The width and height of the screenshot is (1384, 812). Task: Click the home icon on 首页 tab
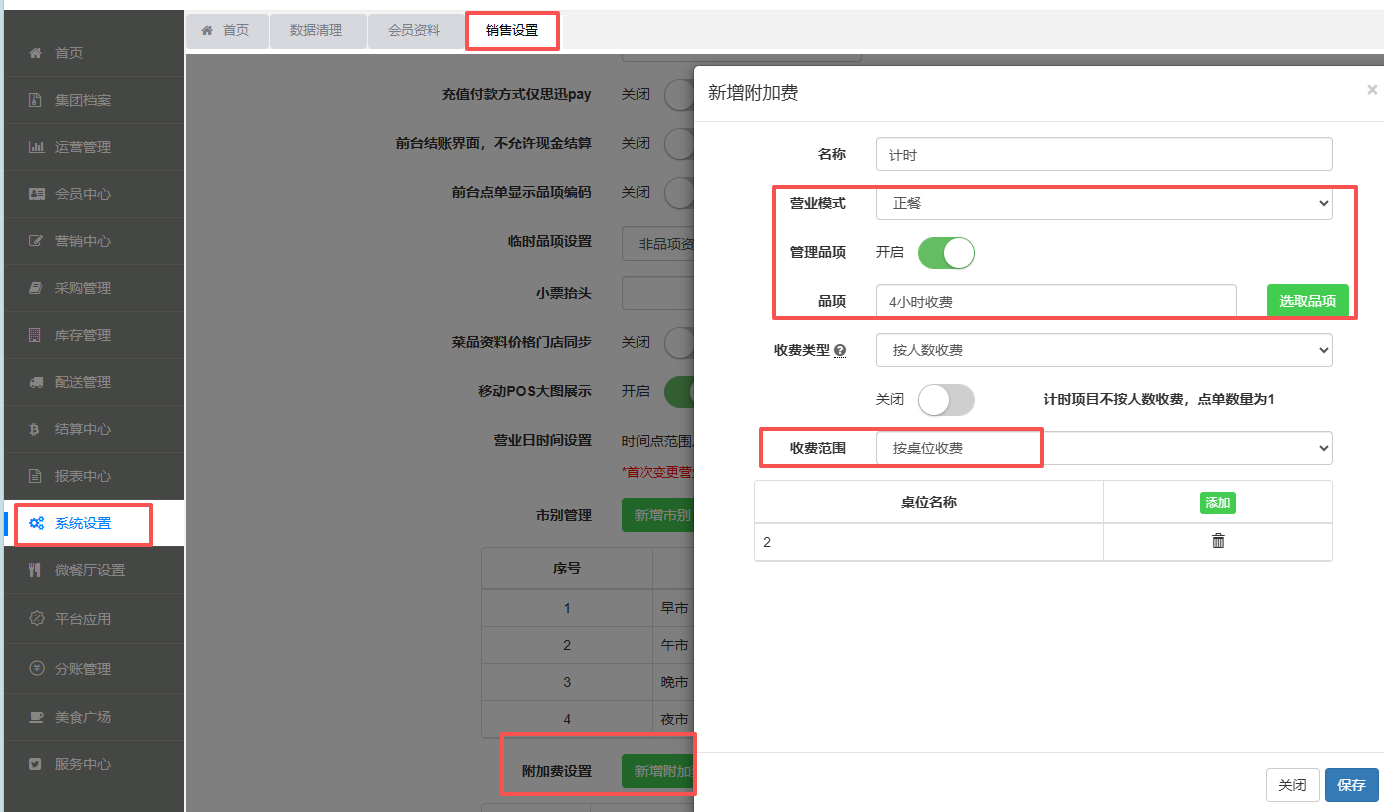tap(208, 31)
